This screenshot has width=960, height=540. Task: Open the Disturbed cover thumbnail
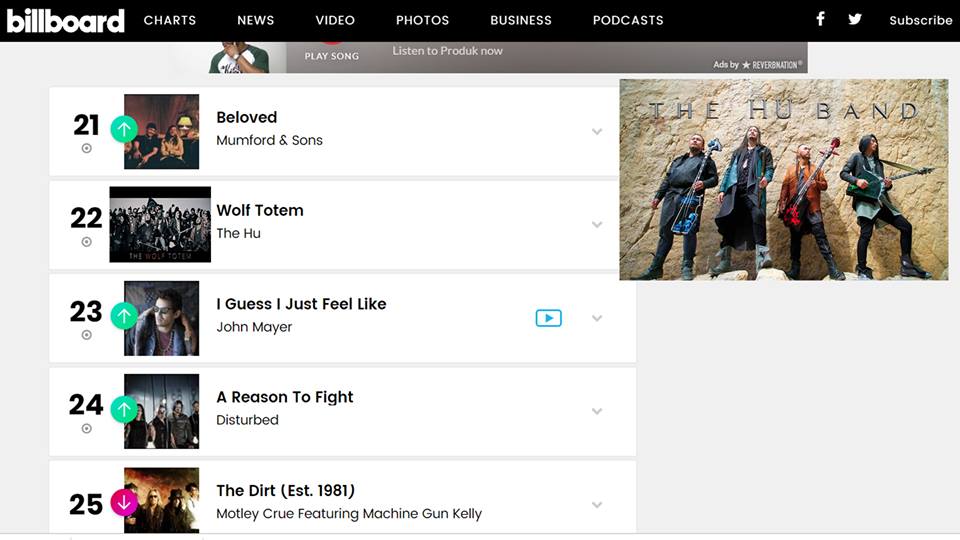pos(162,411)
